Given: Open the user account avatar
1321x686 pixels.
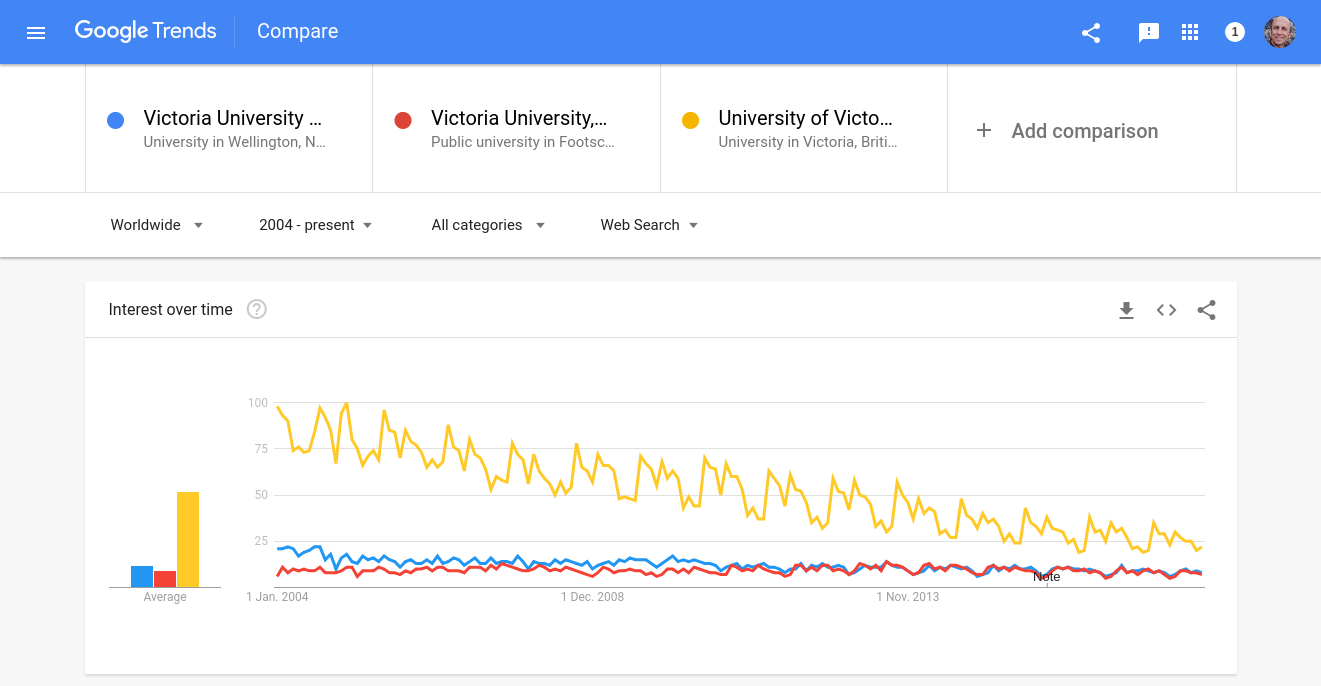Looking at the screenshot, I should [1280, 32].
